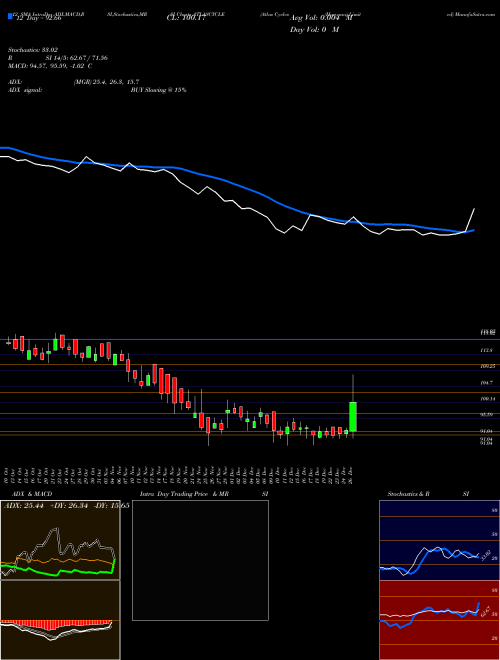Click the 113.8 price axis label

(x=487, y=350)
